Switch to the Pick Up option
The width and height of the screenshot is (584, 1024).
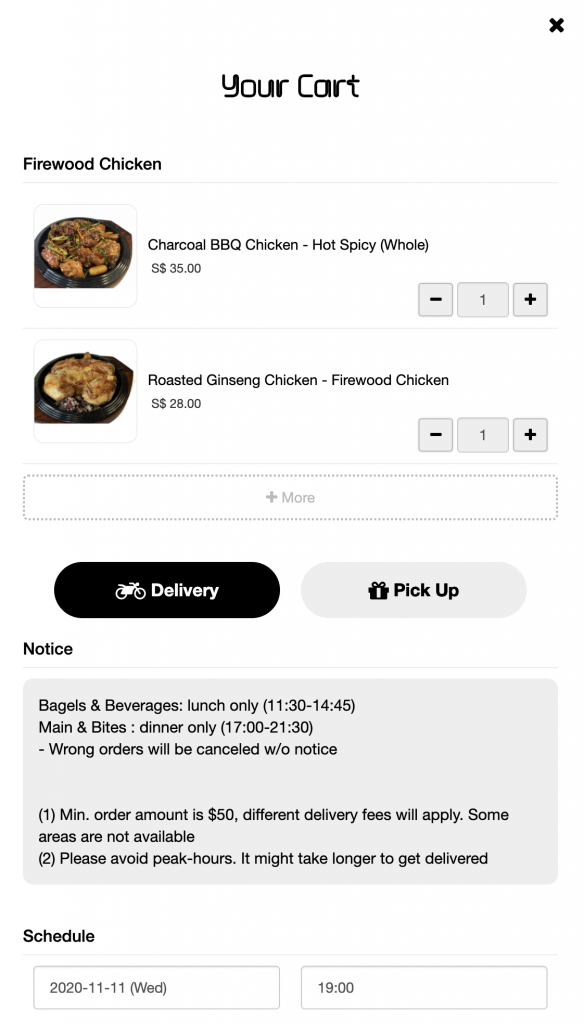click(x=414, y=590)
